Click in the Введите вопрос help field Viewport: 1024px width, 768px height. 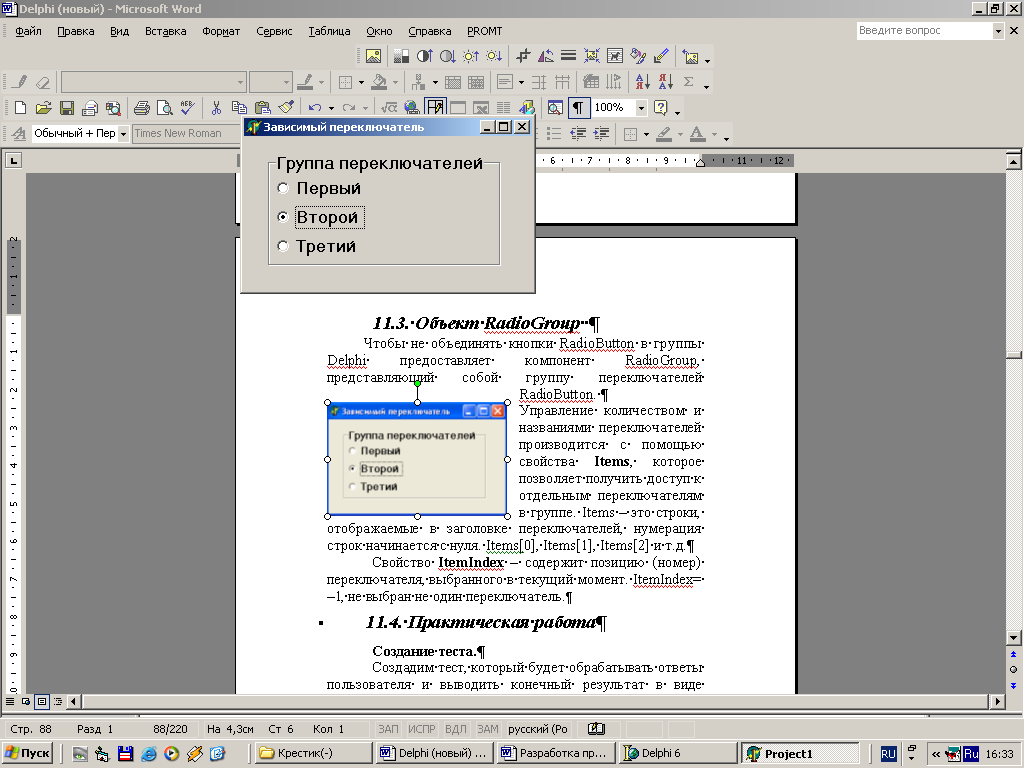924,31
